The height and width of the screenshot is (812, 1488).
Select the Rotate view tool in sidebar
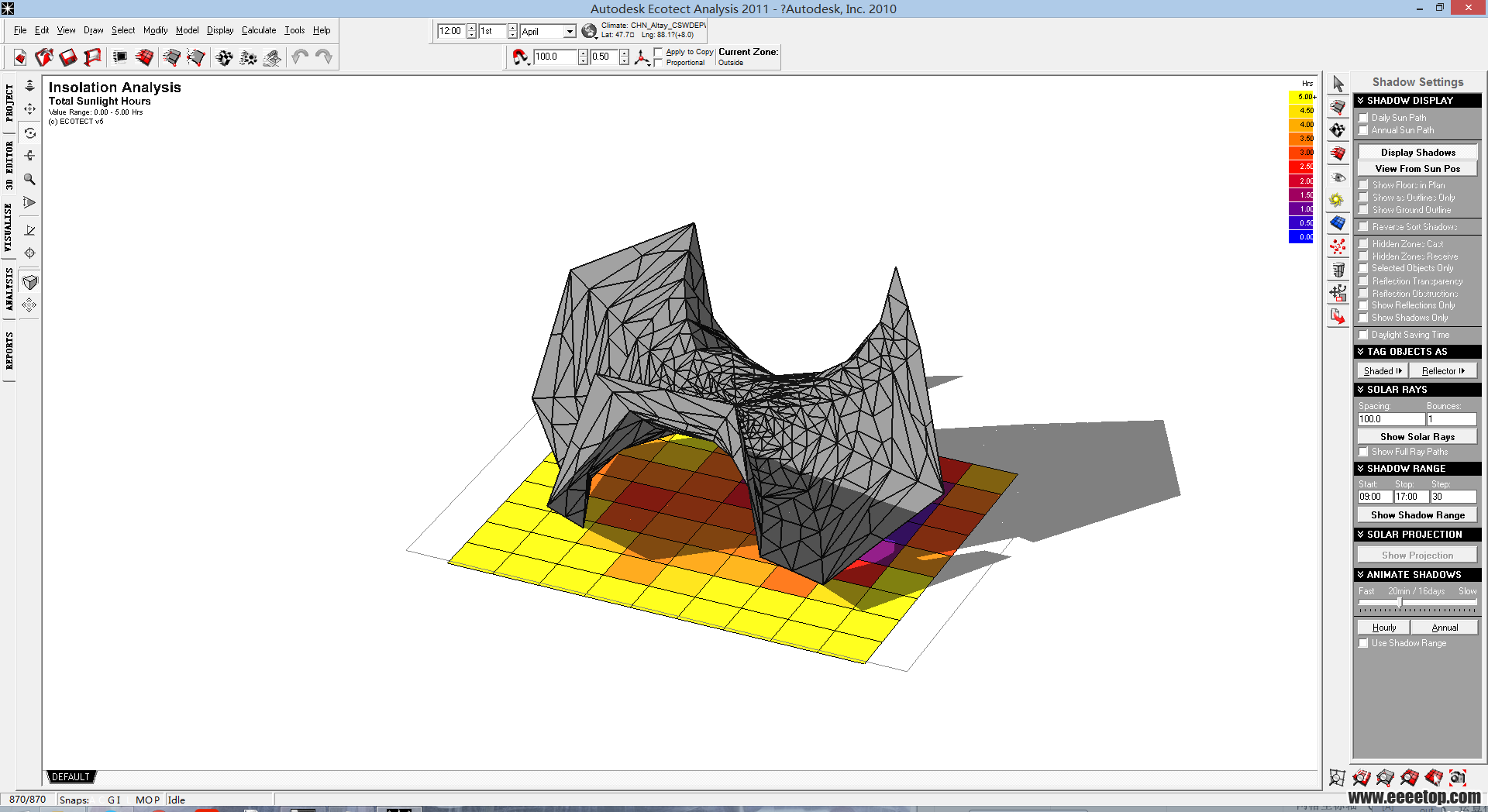[29, 133]
